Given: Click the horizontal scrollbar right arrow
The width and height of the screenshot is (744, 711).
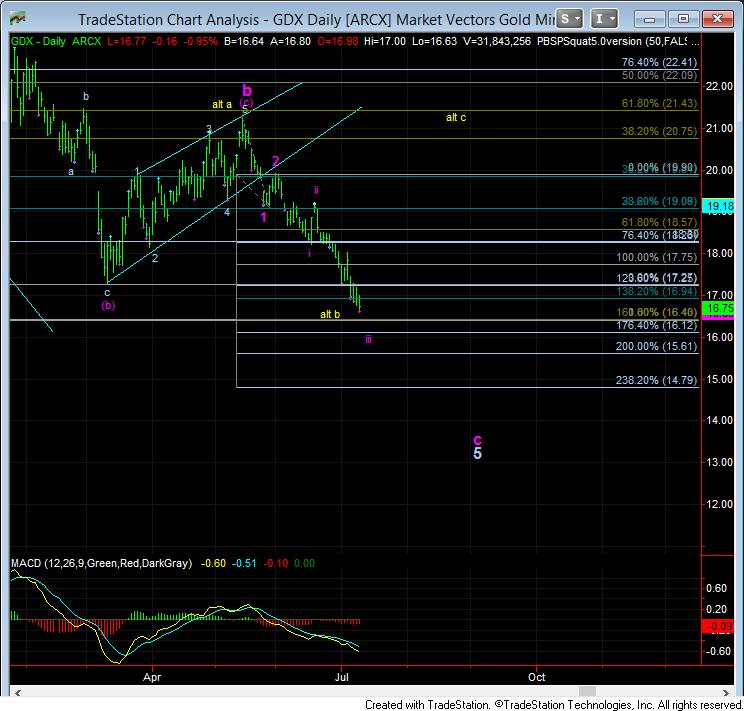Looking at the screenshot, I should (x=726, y=692).
